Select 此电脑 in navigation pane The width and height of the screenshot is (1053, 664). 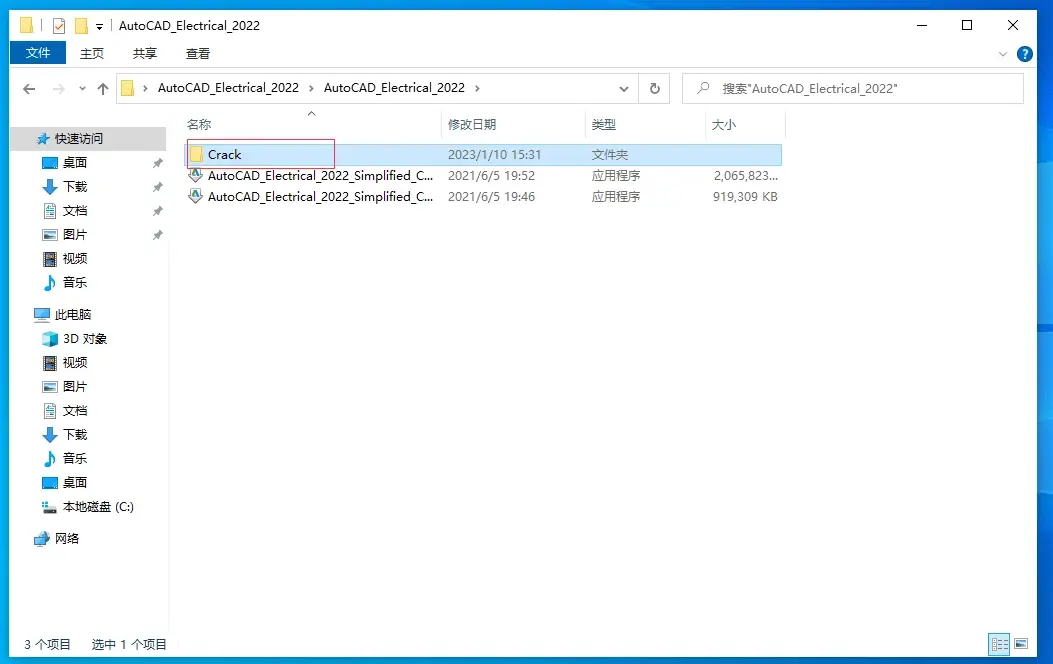(73, 314)
